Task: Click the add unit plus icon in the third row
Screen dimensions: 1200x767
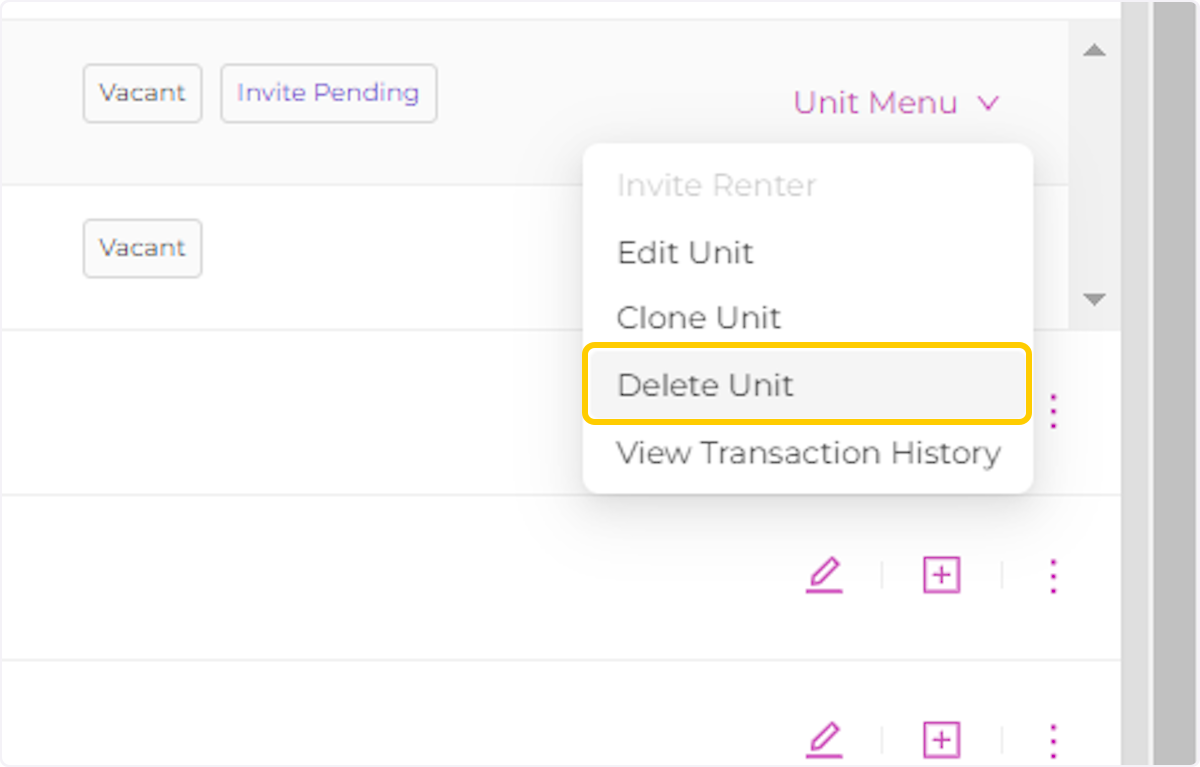Action: pos(940,575)
